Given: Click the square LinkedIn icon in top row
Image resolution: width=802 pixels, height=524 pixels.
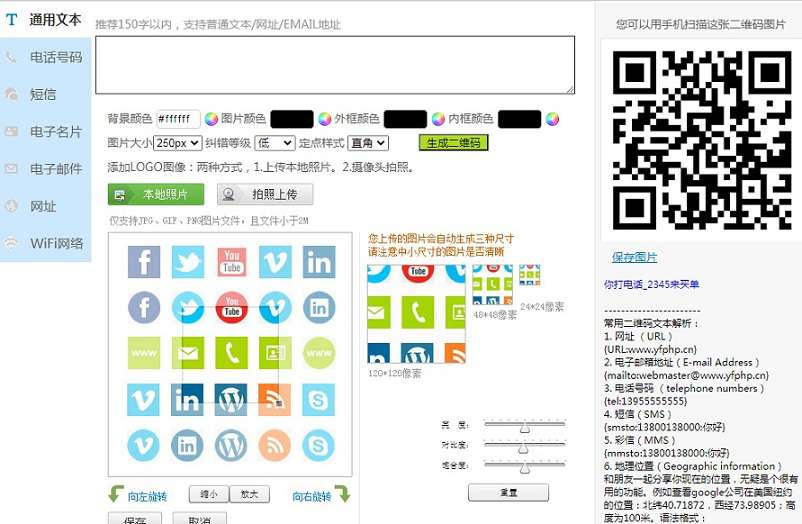Looking at the screenshot, I should [x=319, y=262].
